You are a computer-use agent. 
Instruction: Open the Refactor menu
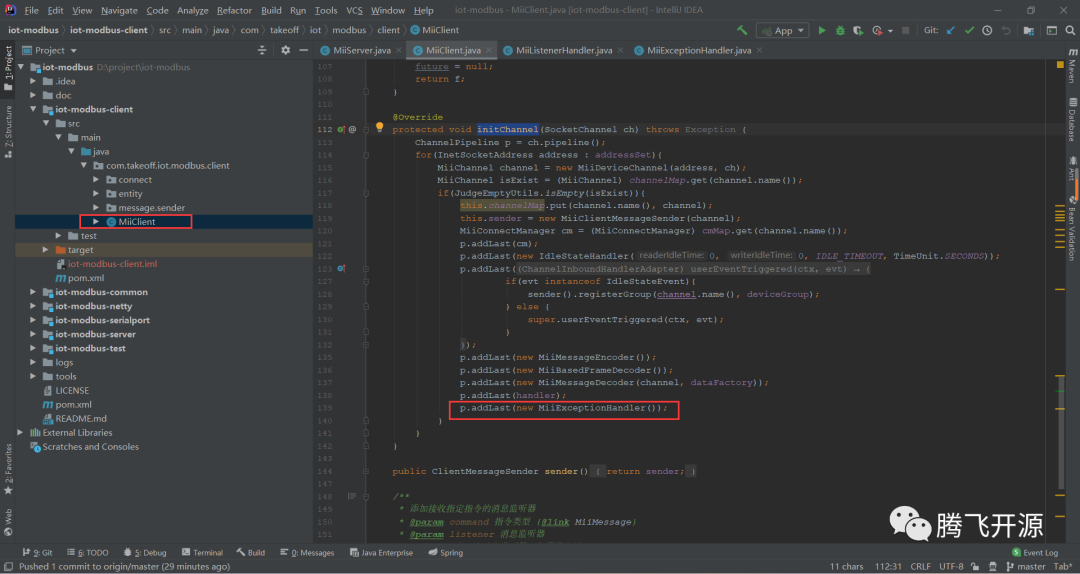(x=234, y=10)
